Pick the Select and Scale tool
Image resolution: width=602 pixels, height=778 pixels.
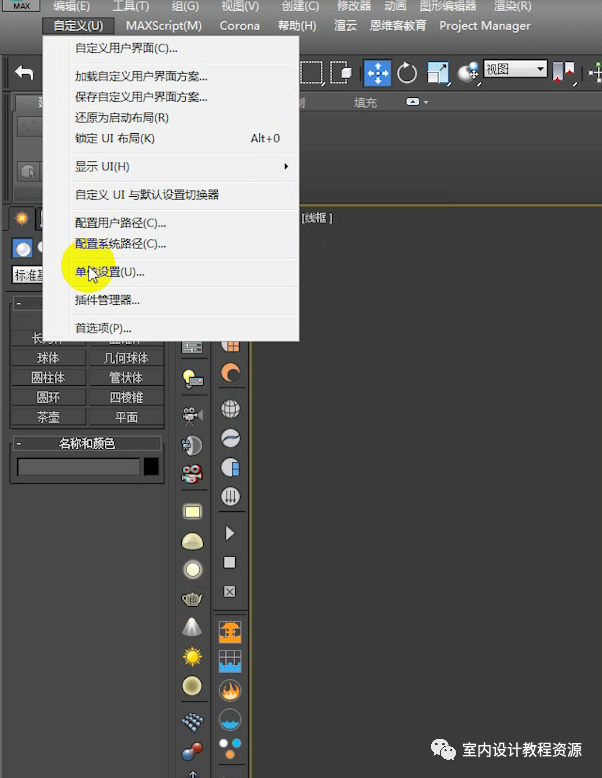pyautogui.click(x=438, y=73)
